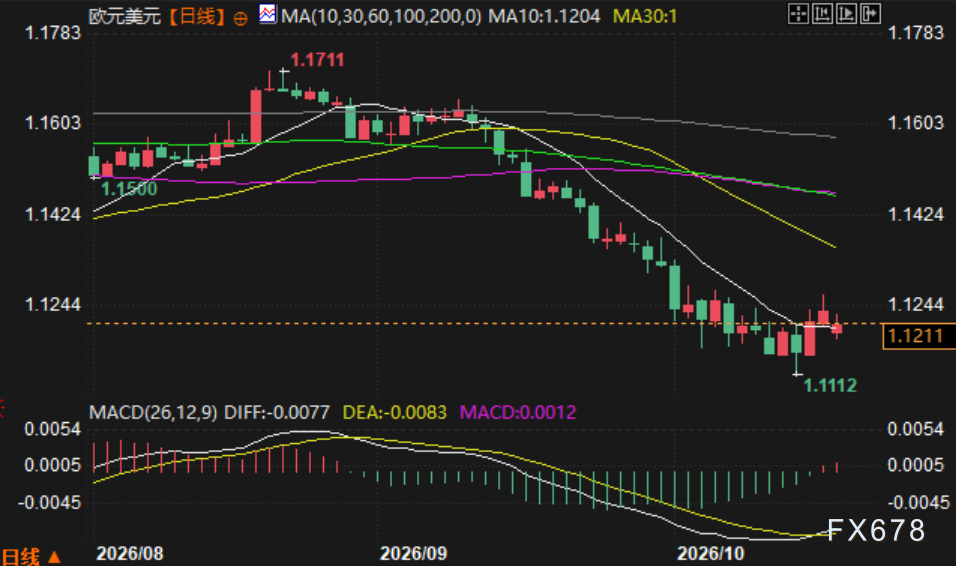Viewport: 956px width, 566px height.
Task: Click 1.1244 on the right price axis
Action: pos(916,304)
